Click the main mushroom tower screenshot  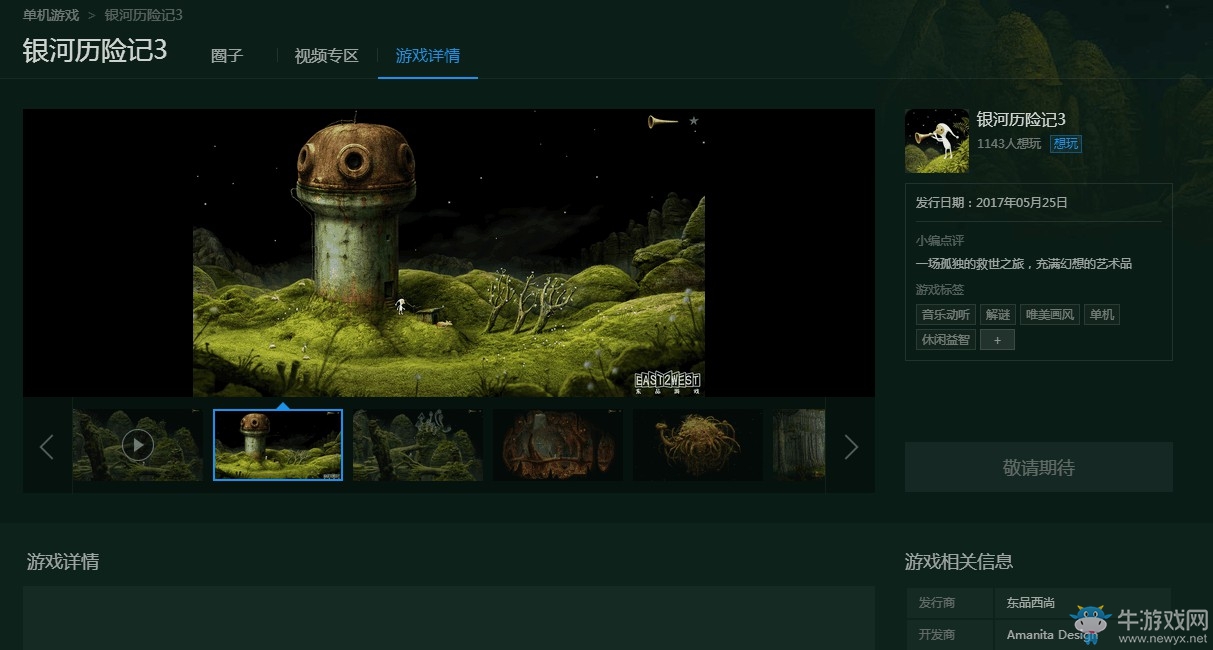[449, 253]
